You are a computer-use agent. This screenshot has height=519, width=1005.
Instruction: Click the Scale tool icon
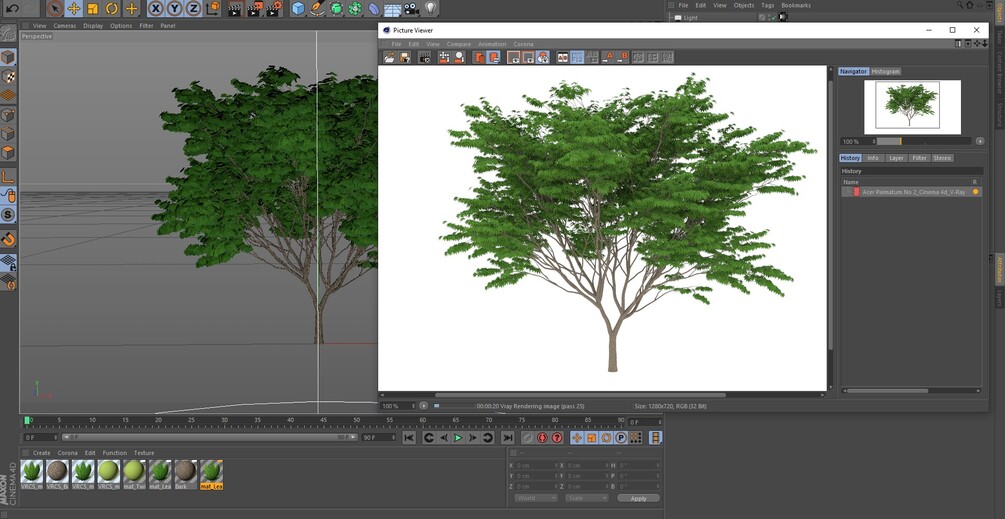(93, 9)
